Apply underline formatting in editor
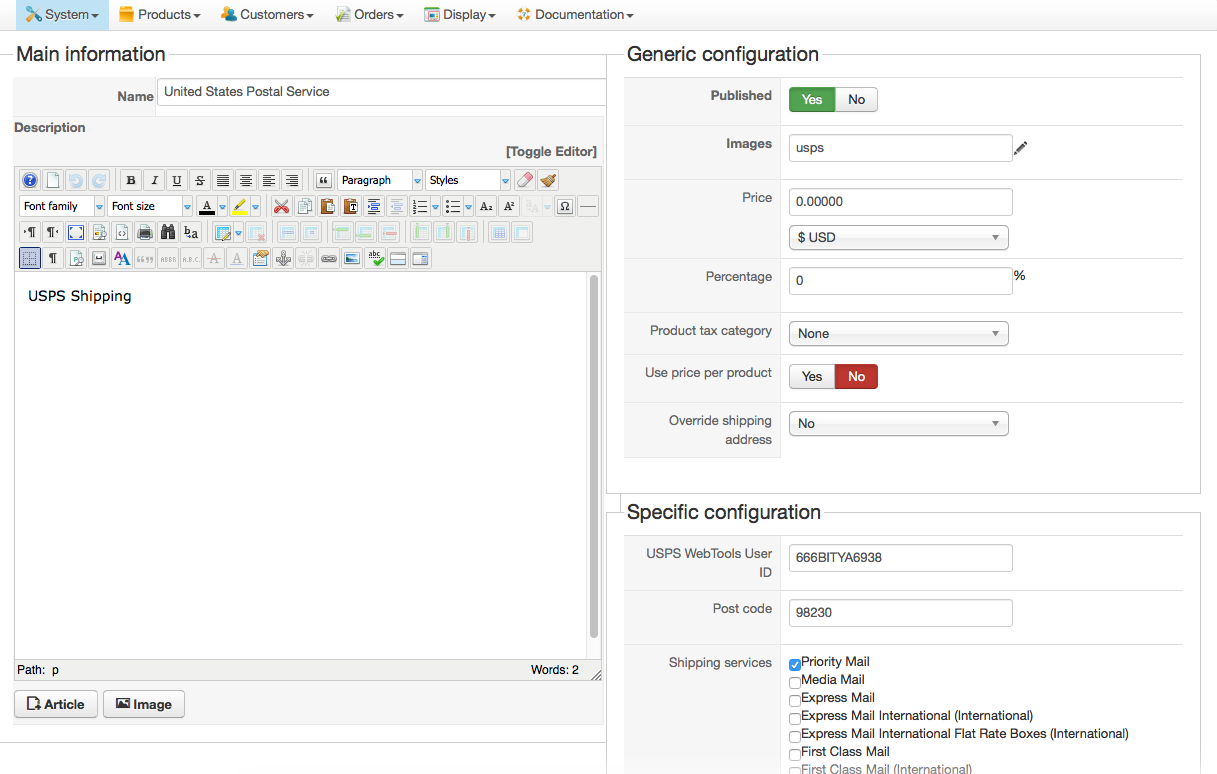This screenshot has width=1217, height=774. [177, 181]
